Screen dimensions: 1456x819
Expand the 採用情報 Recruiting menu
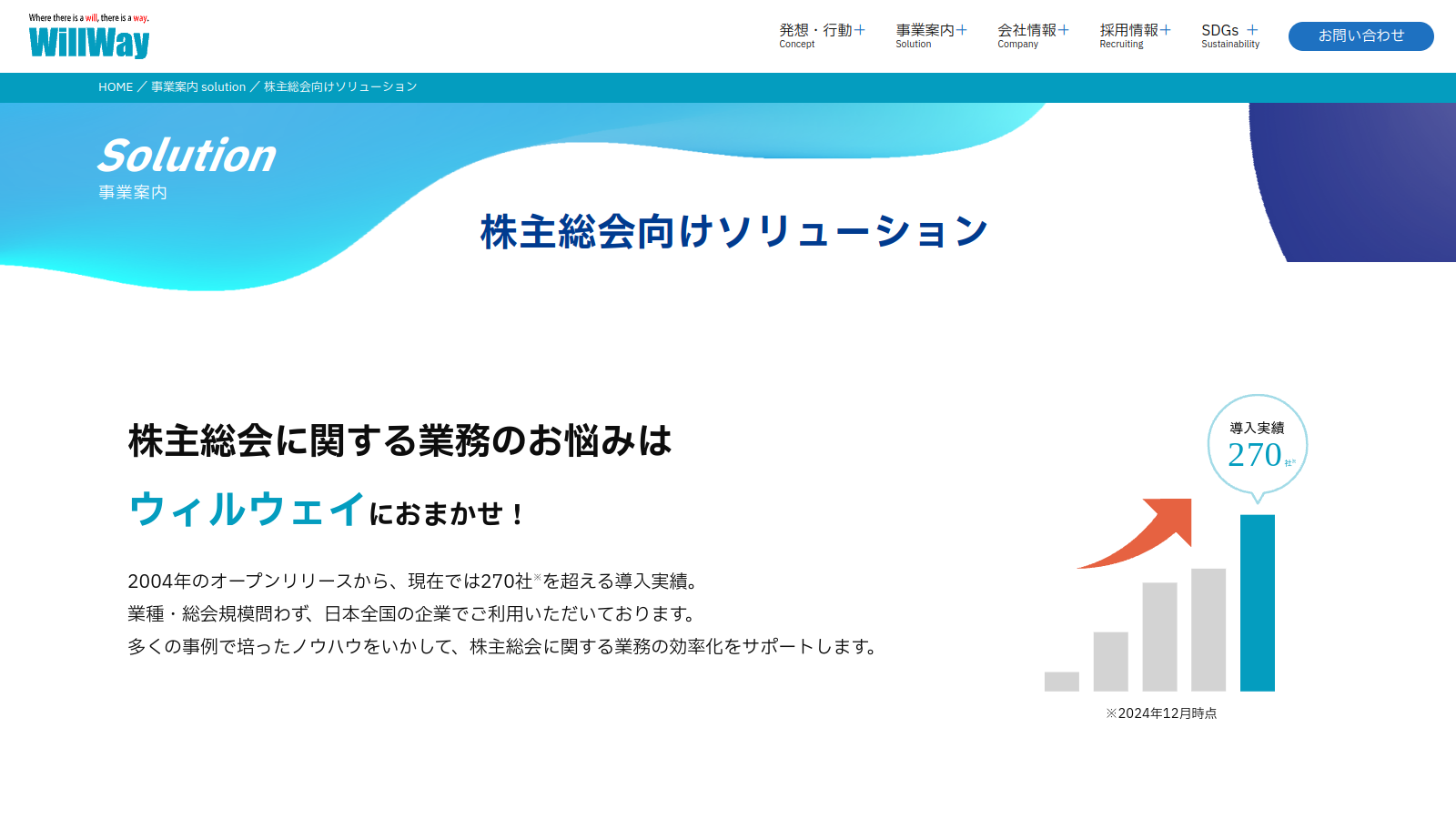point(1135,35)
